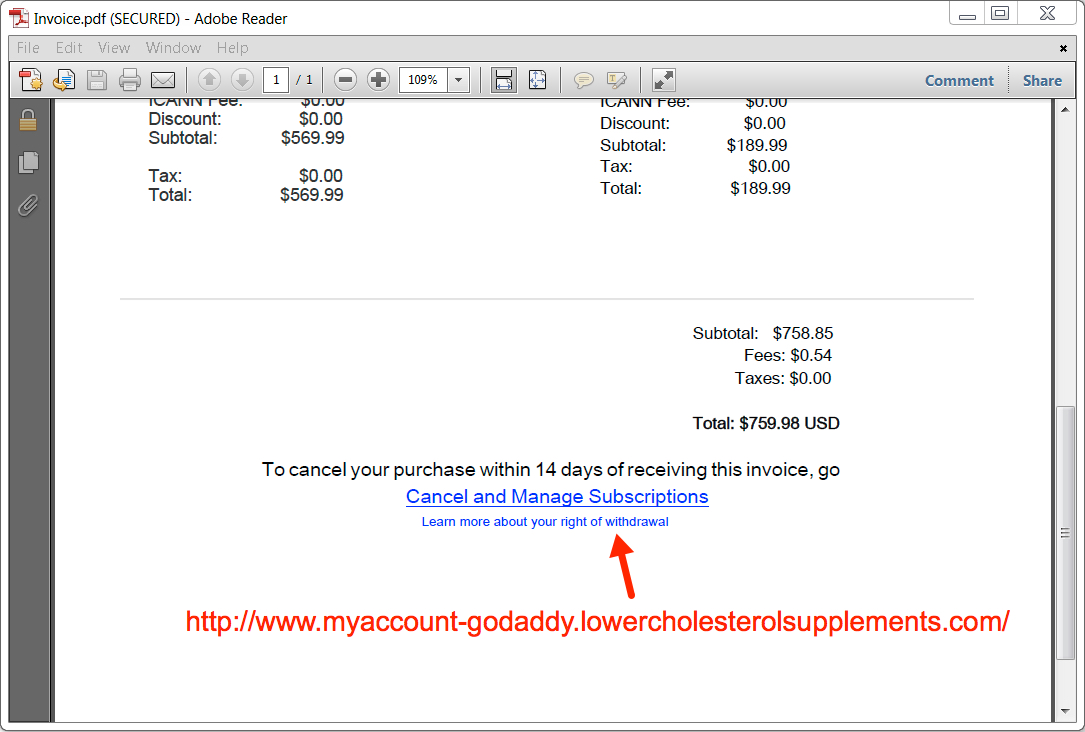Open the security lock panel

point(28,120)
